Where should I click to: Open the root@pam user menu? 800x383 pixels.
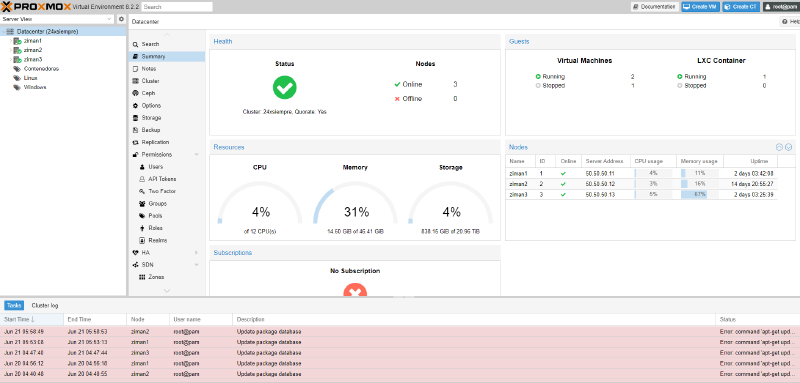coord(781,7)
